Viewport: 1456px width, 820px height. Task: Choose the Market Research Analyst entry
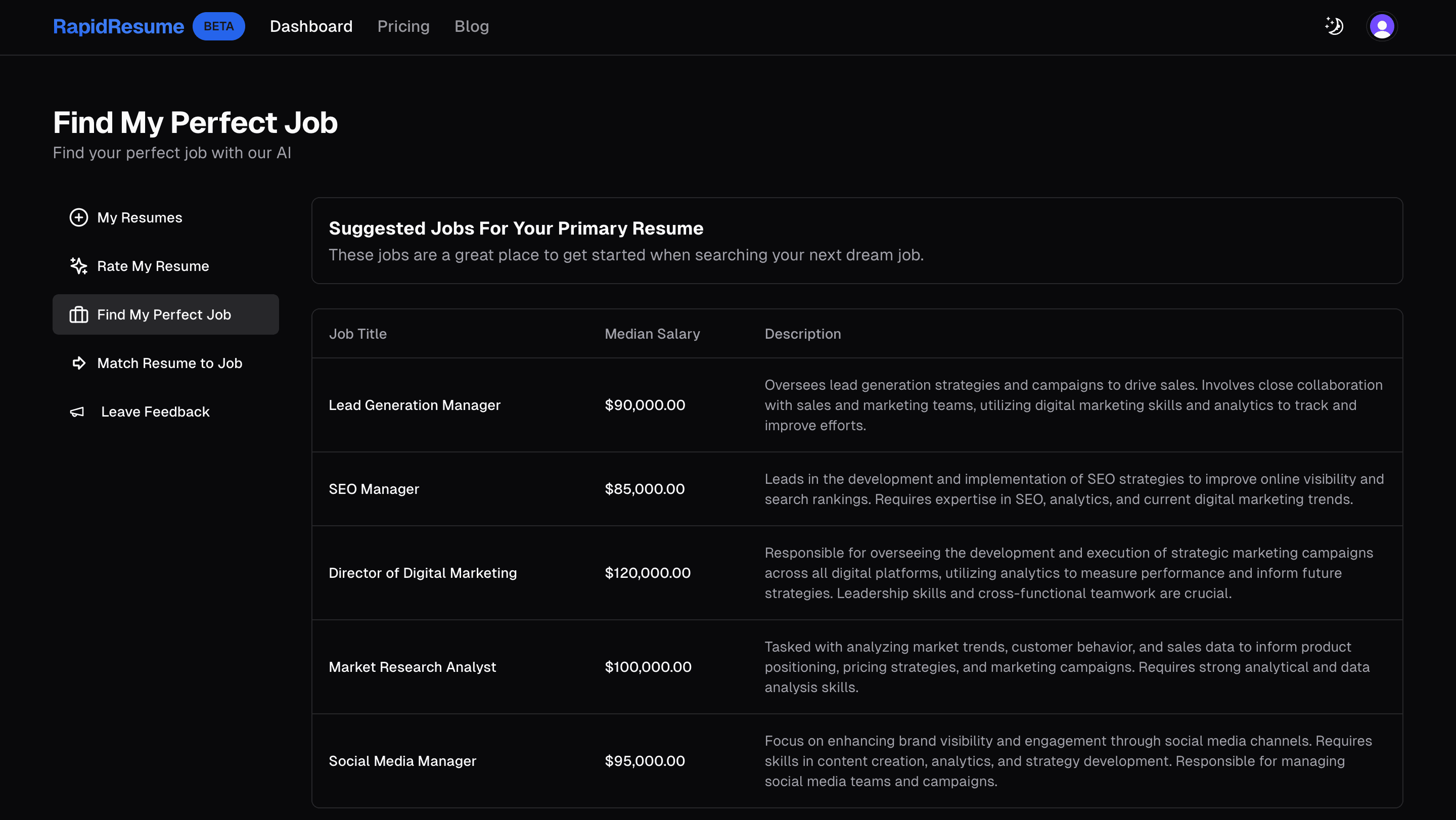pyautogui.click(x=412, y=667)
